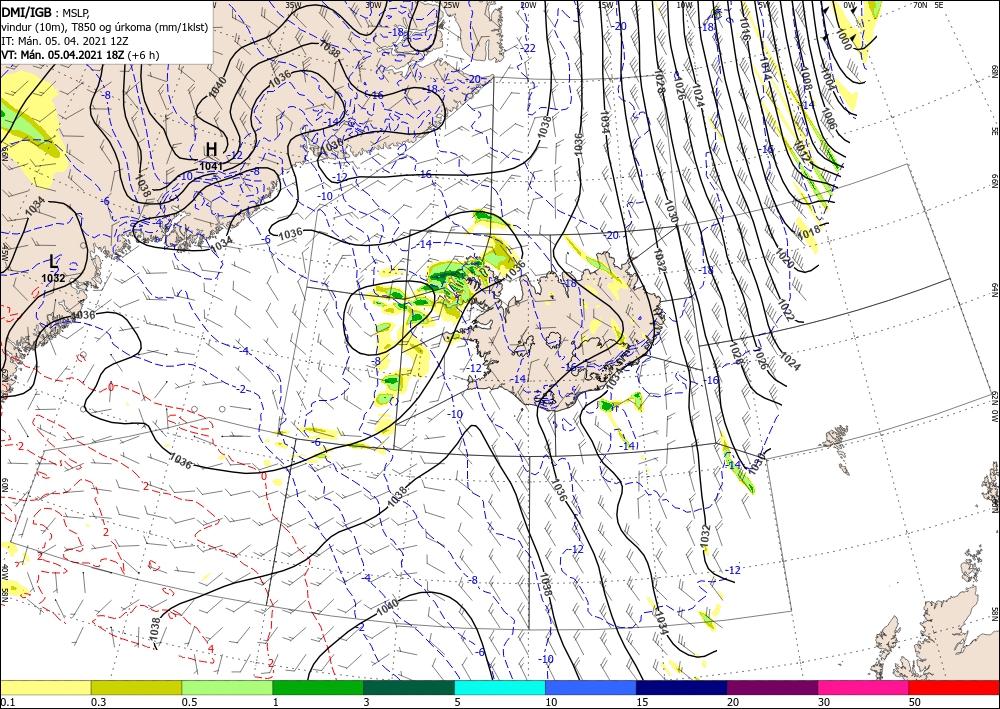Click the '70N 5E' corner grid label
This screenshot has width=1000, height=709.
coord(928,5)
